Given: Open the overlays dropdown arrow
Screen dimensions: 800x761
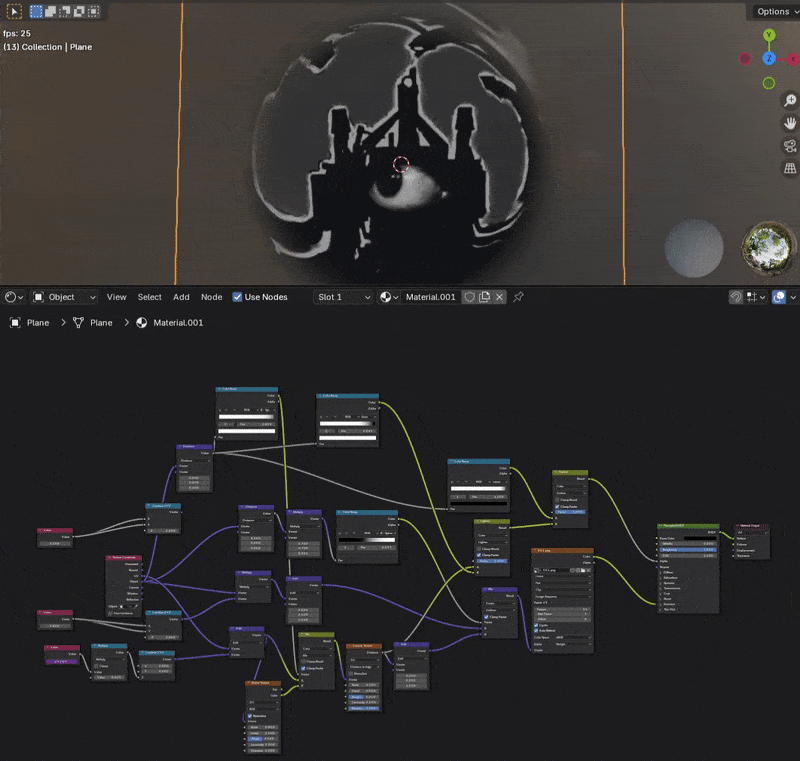Looking at the screenshot, I should click(x=793, y=297).
